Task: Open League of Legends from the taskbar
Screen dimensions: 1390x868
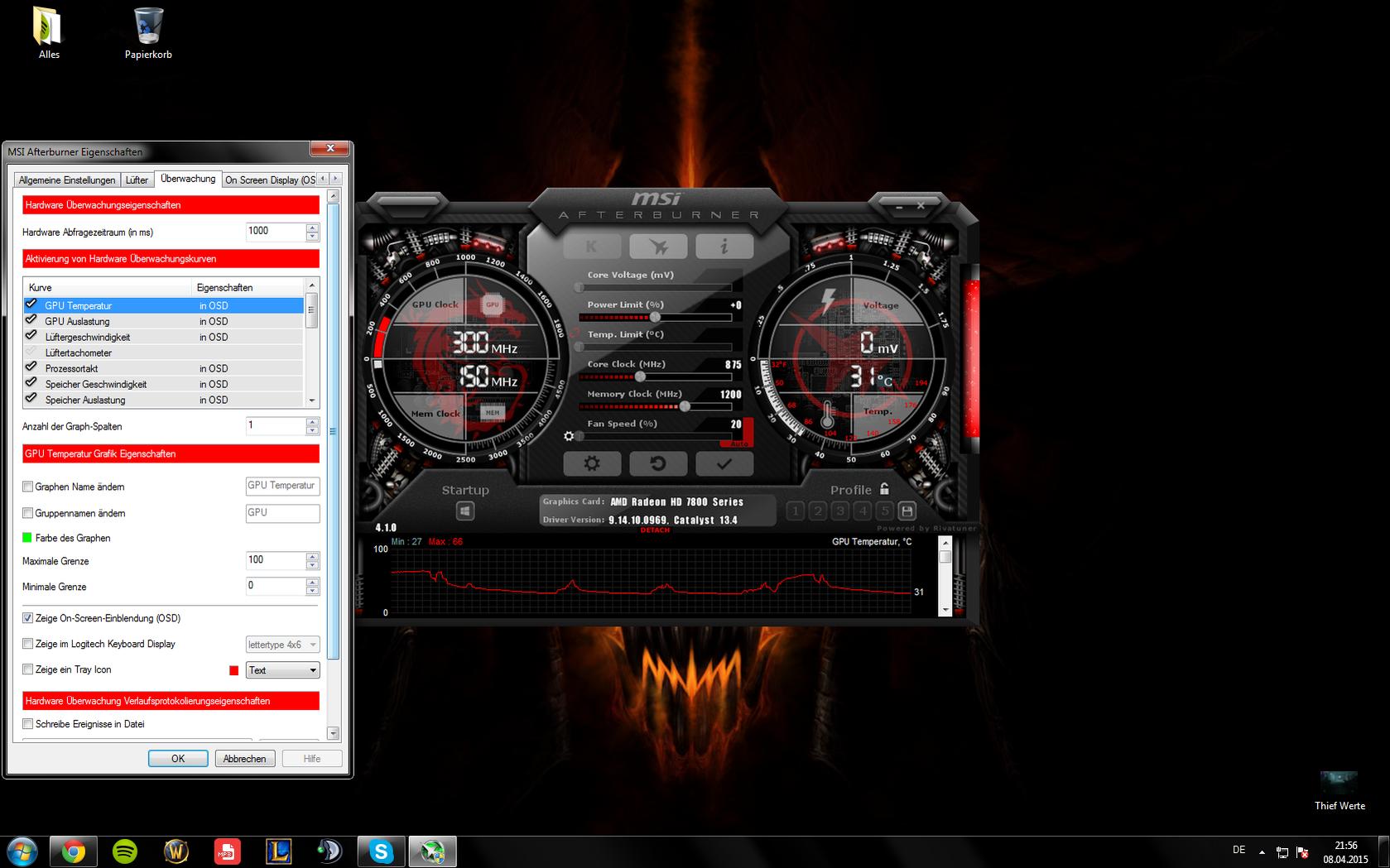Action: (x=278, y=851)
